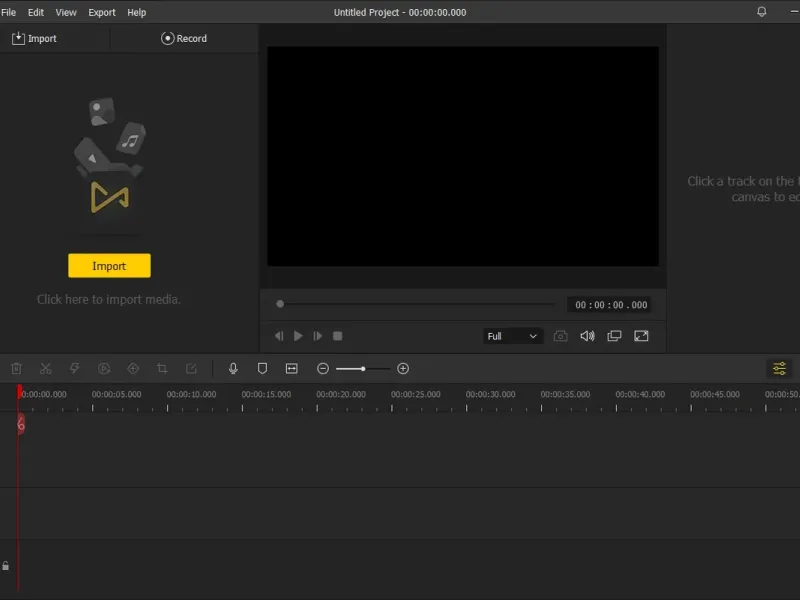Toggle the timeline settings panel button

pos(779,369)
